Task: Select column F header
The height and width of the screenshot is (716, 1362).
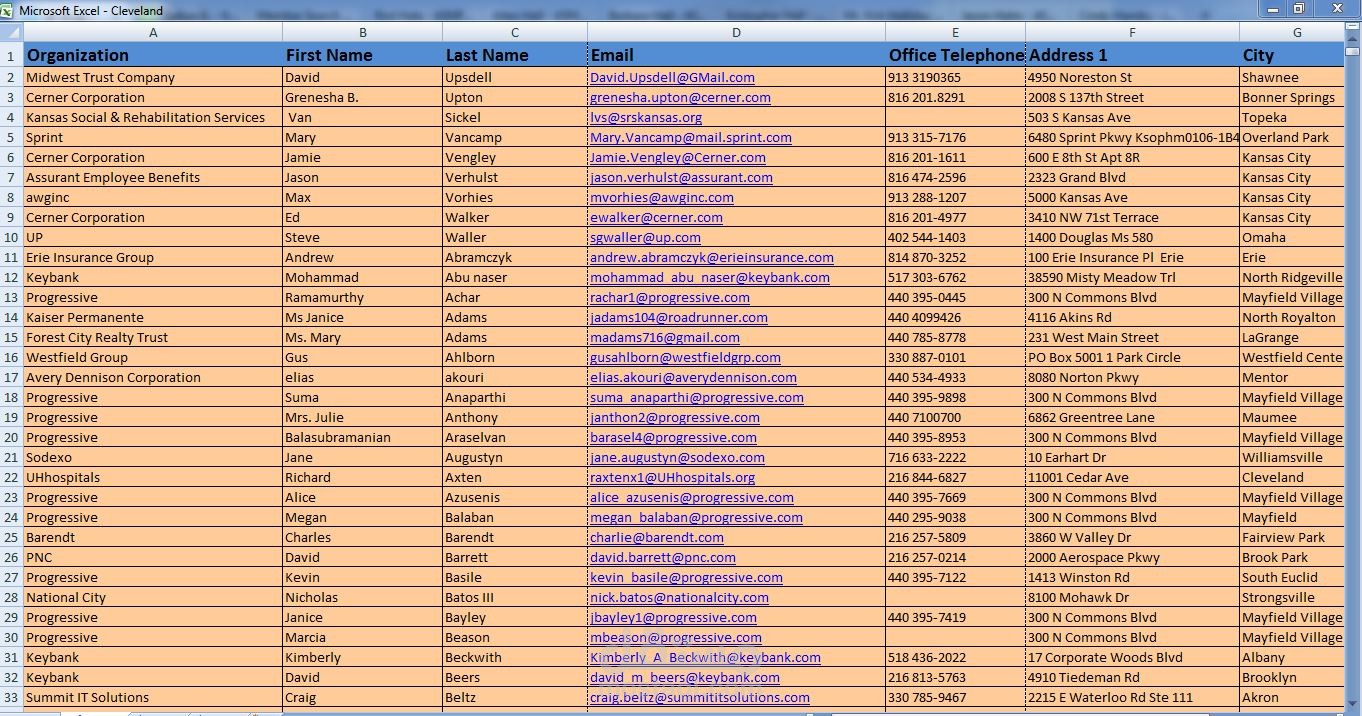Action: tap(1132, 32)
